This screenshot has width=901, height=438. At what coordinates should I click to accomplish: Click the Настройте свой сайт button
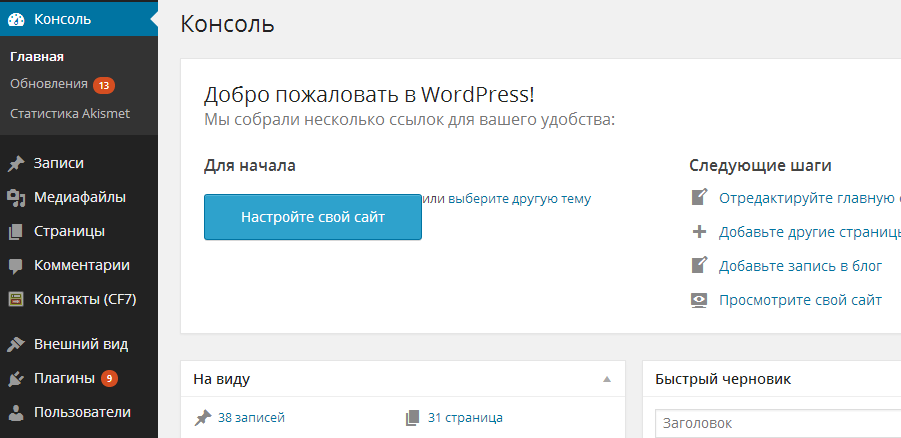pos(313,217)
